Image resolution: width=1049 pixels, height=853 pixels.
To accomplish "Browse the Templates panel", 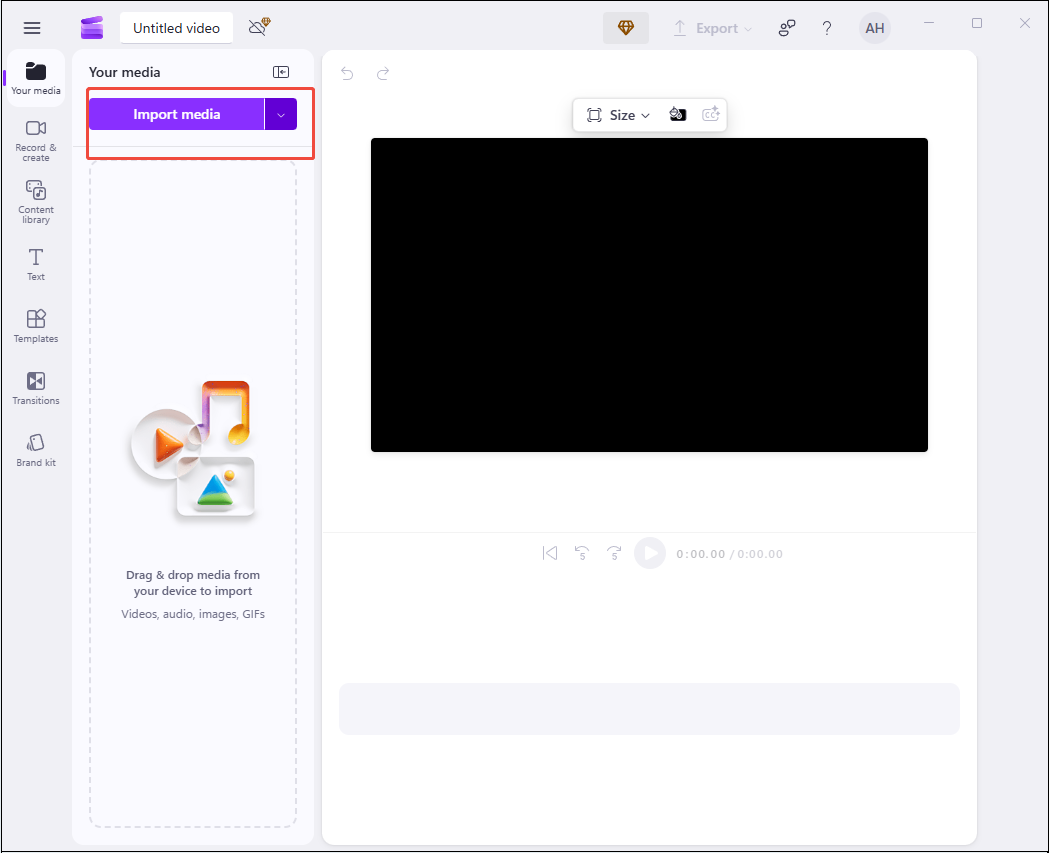I will (35, 326).
